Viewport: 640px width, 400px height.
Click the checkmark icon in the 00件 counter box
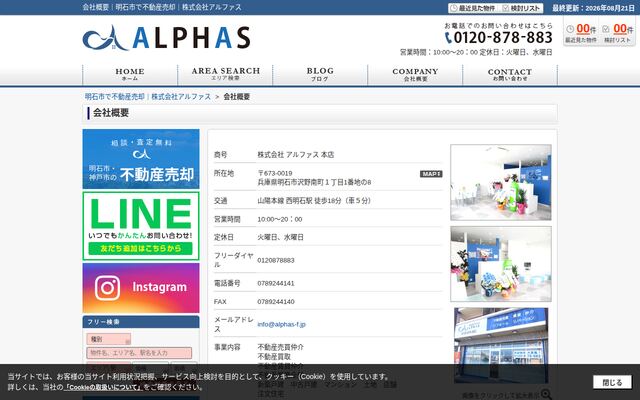606,29
